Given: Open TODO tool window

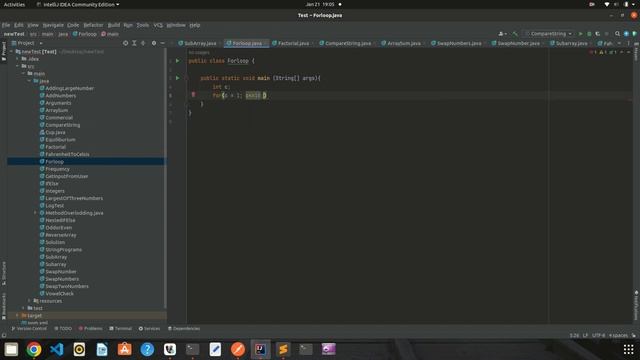Looking at the screenshot, I should click(x=63, y=329).
